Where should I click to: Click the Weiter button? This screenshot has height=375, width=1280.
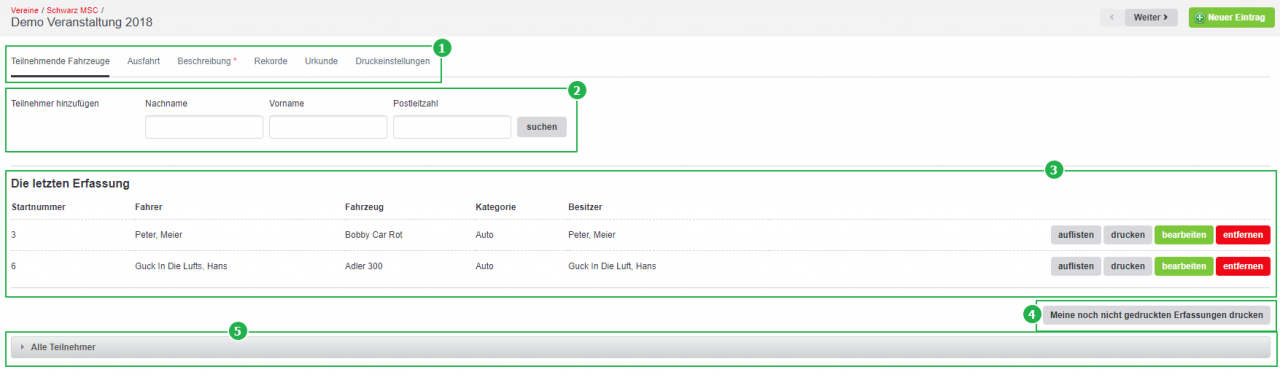click(1151, 17)
